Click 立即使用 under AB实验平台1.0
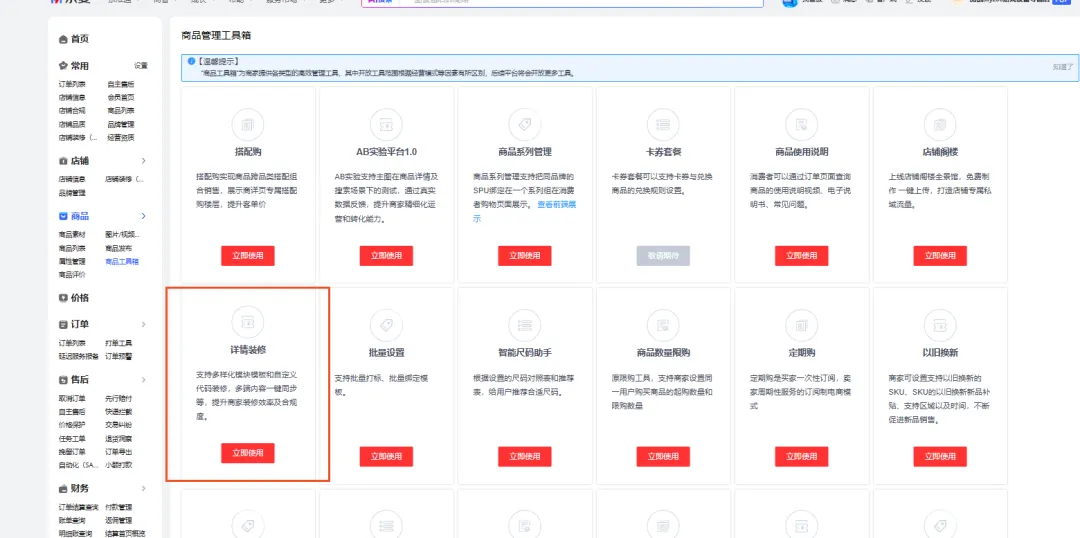The height and width of the screenshot is (538, 1080). pos(386,256)
